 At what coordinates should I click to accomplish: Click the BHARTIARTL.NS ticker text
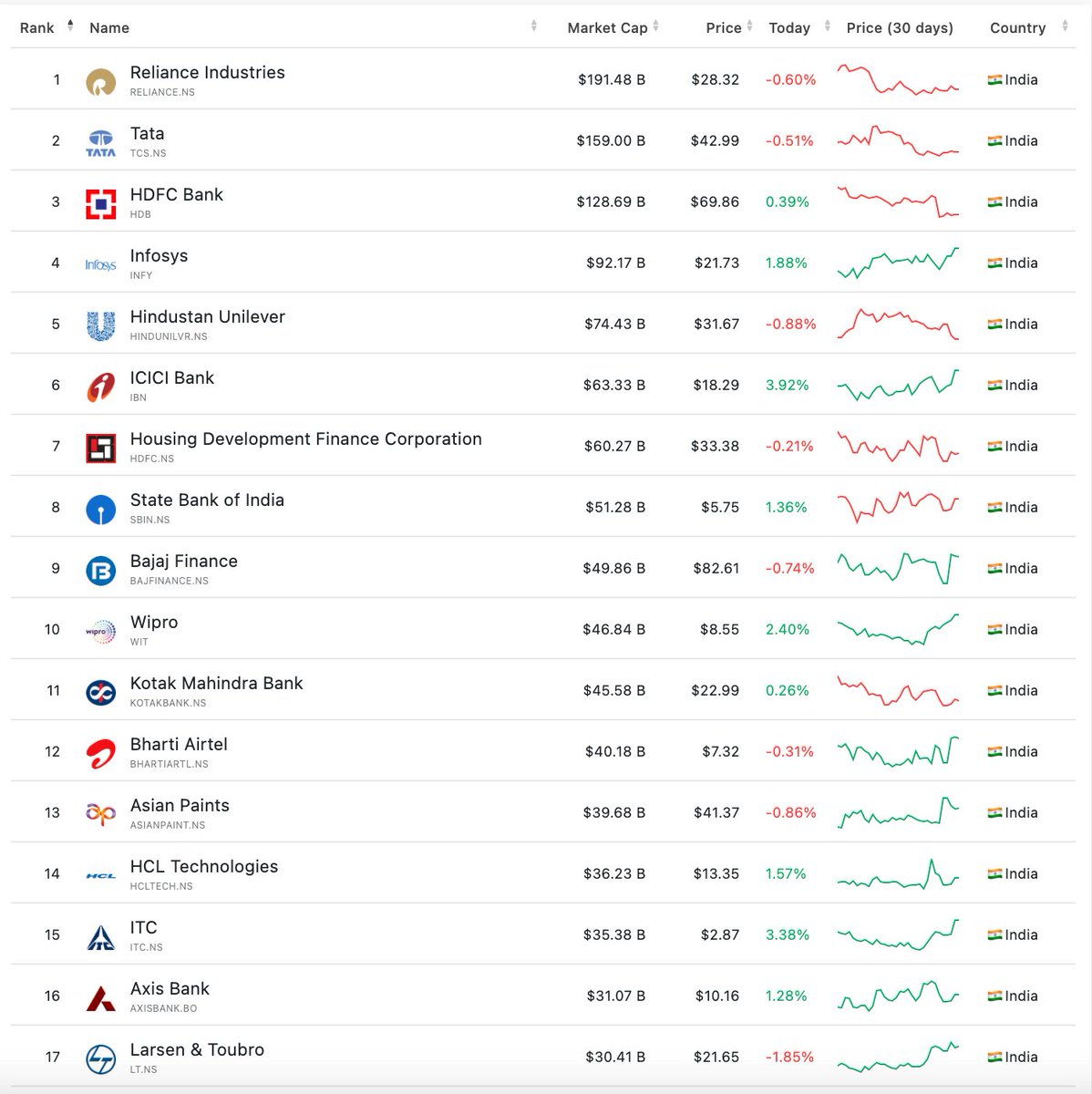170,764
